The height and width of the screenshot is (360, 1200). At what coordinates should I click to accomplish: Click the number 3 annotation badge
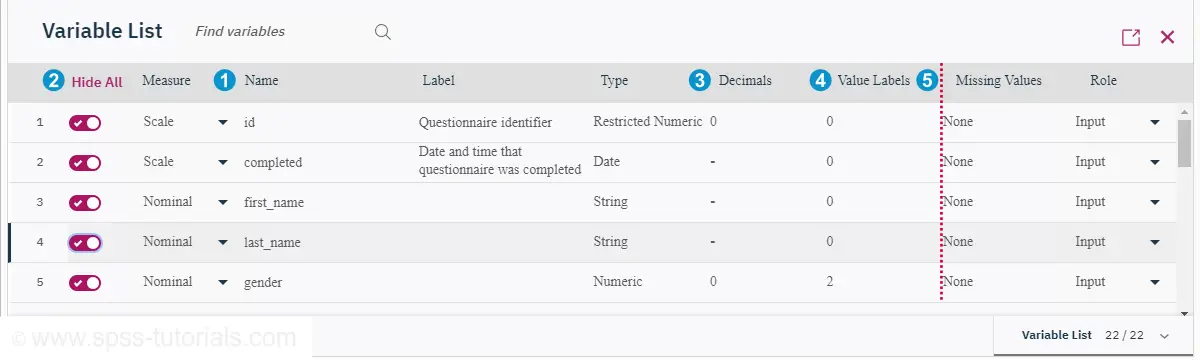tap(700, 81)
